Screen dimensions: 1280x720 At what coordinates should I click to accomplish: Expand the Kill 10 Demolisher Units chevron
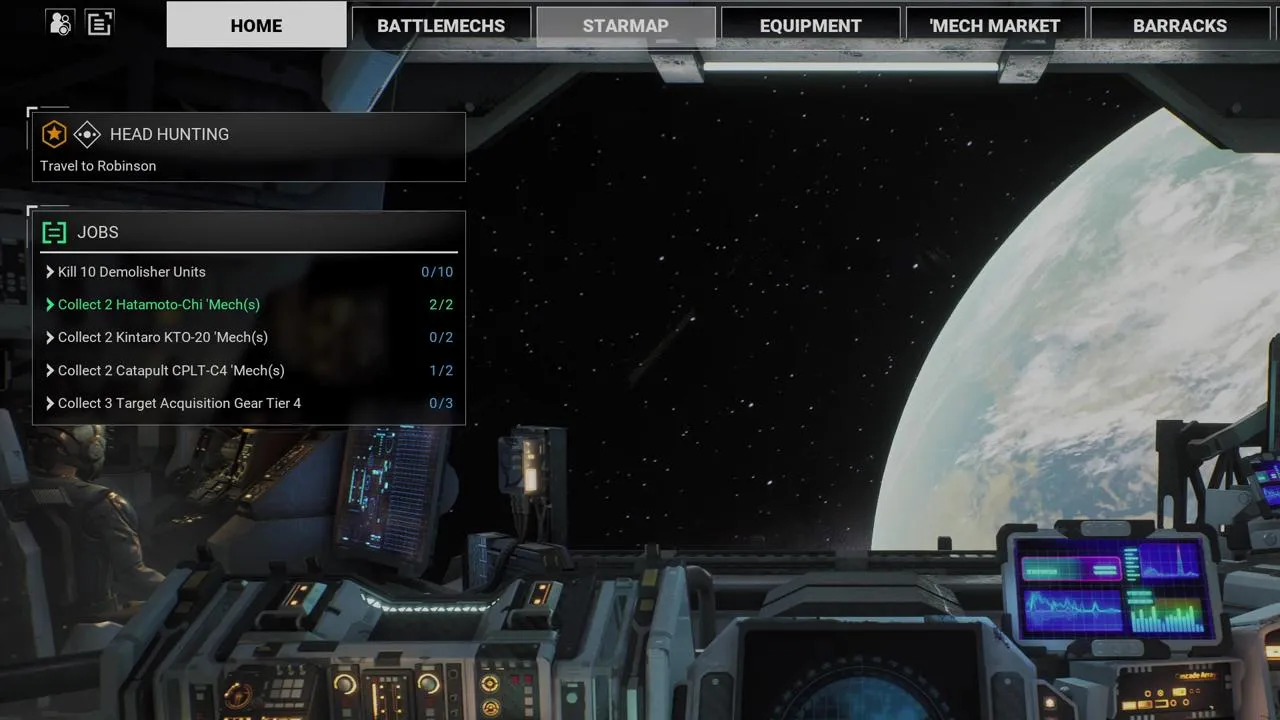click(x=50, y=272)
